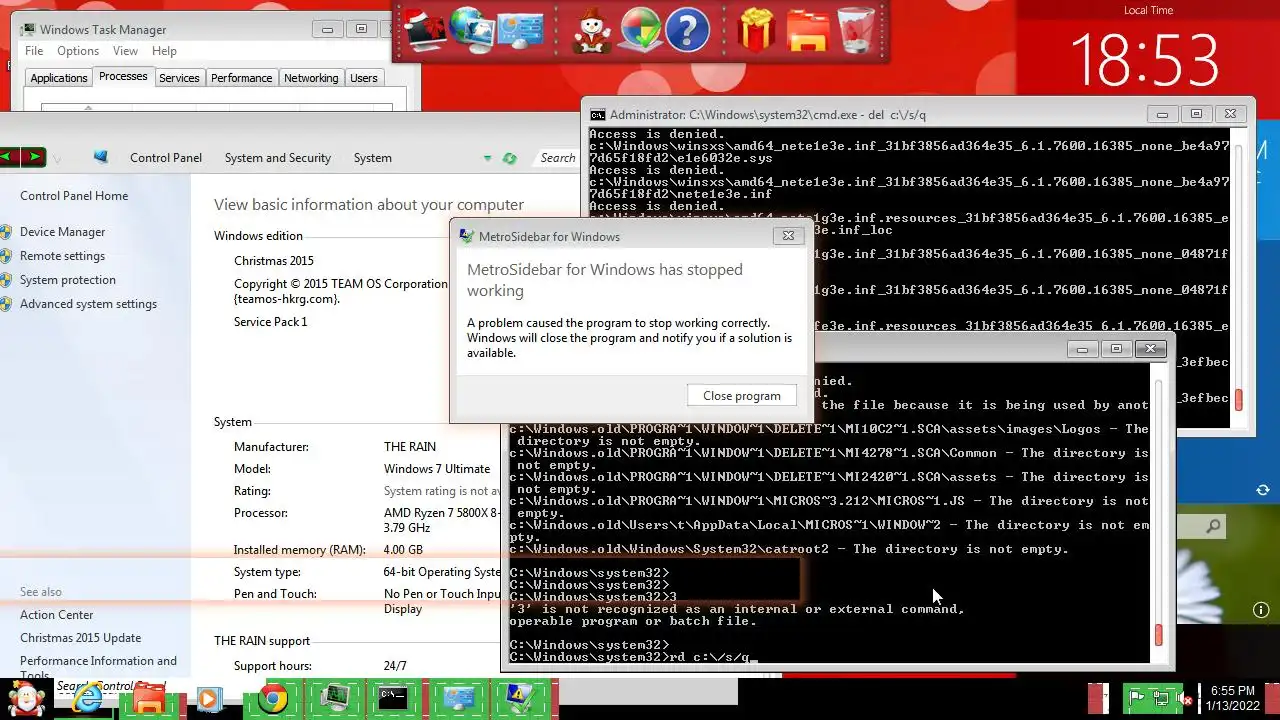The image size is (1280, 720).
Task: Click the magnifier search icon at right edge
Action: (1213, 526)
